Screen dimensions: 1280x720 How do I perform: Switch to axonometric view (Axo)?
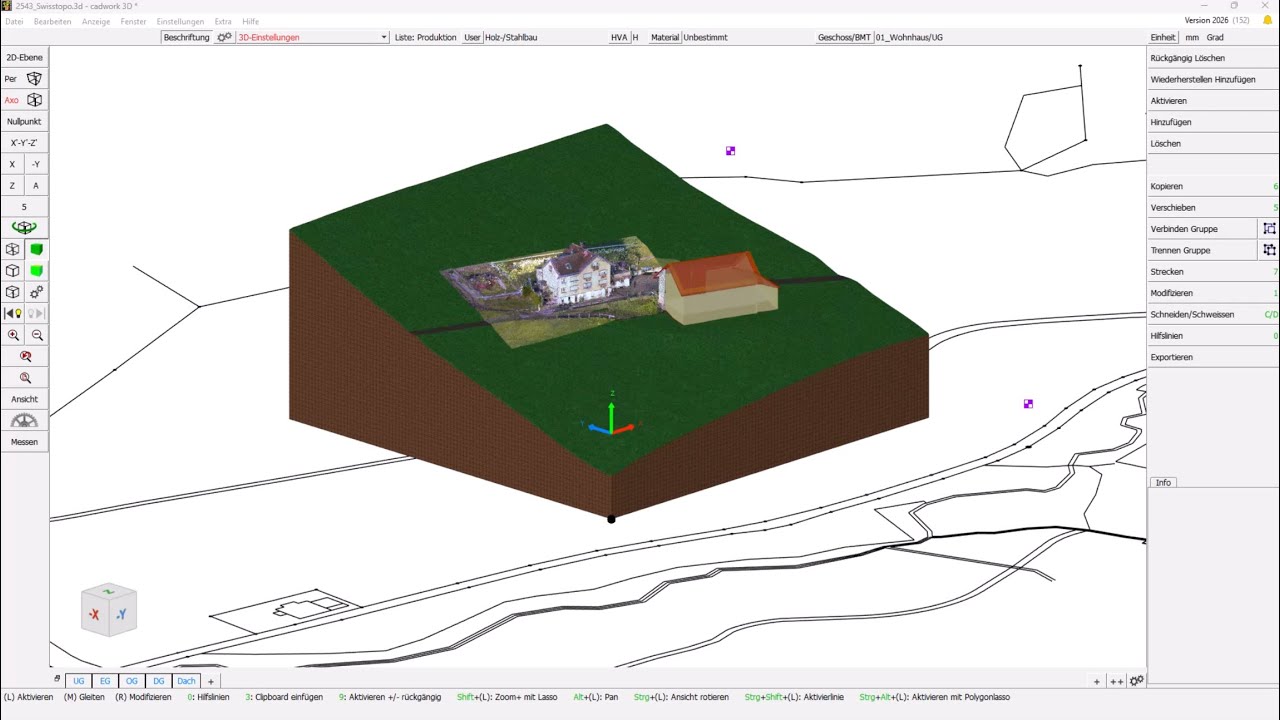(x=24, y=100)
